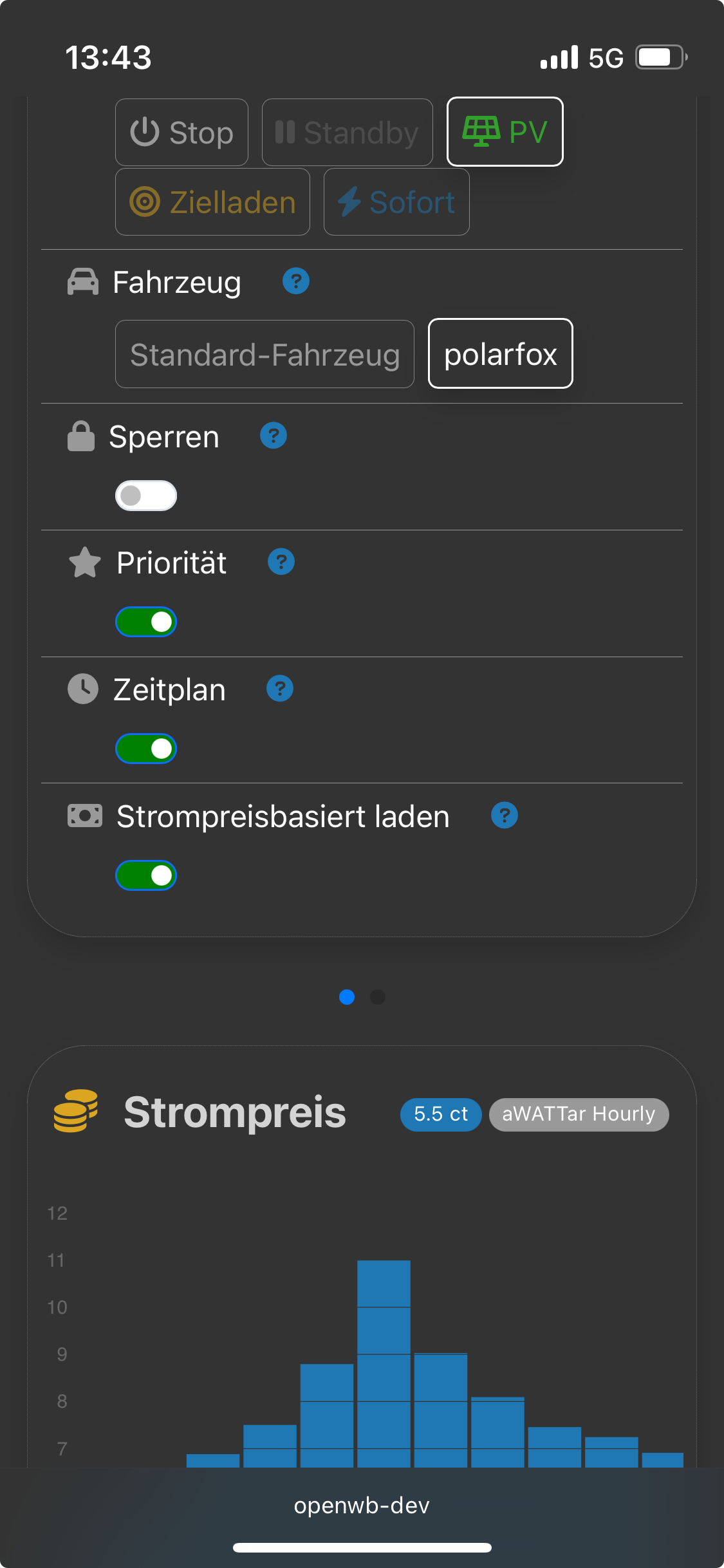The width and height of the screenshot is (724, 1568).
Task: Show help for Zeitplan
Action: click(x=280, y=689)
